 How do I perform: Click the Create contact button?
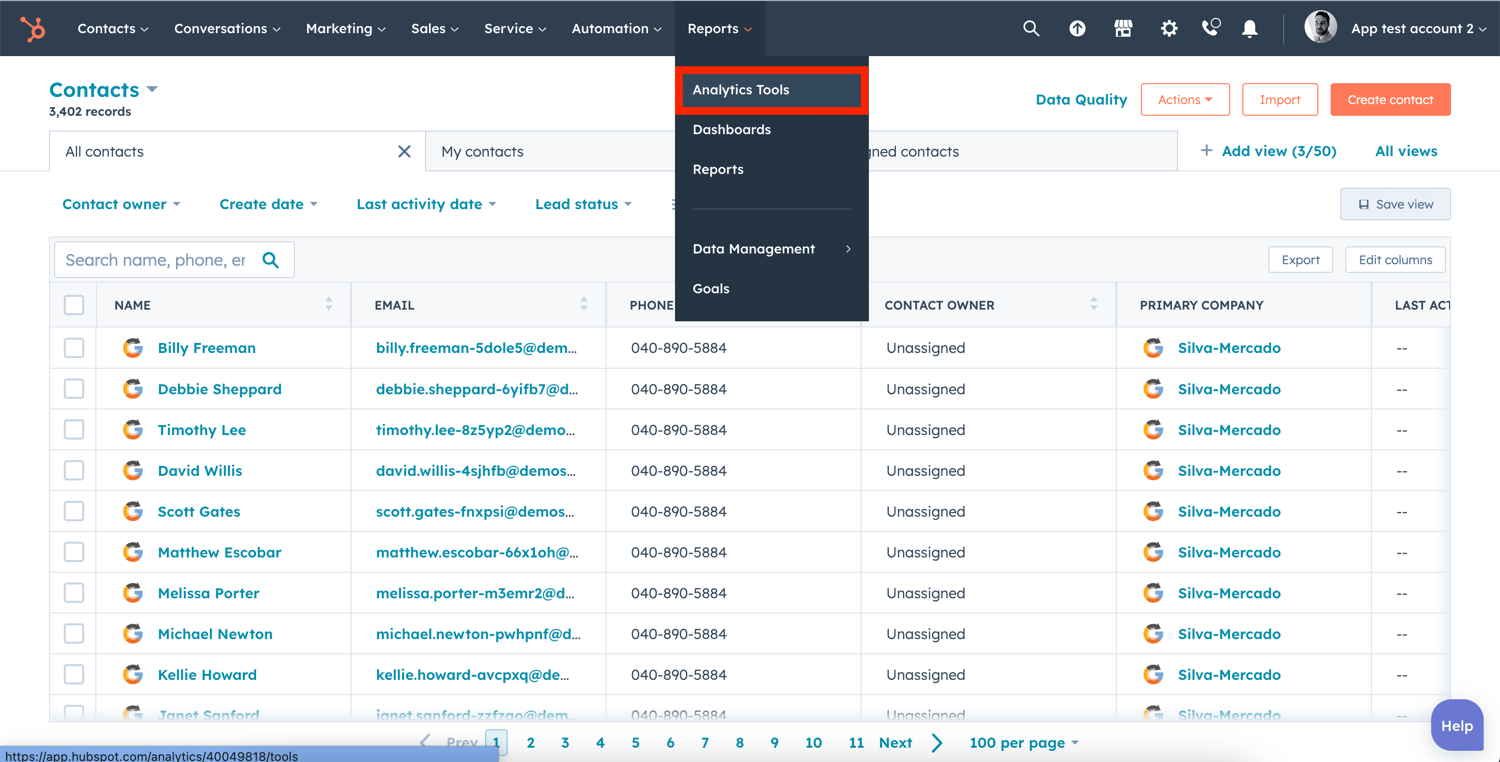[1390, 99]
